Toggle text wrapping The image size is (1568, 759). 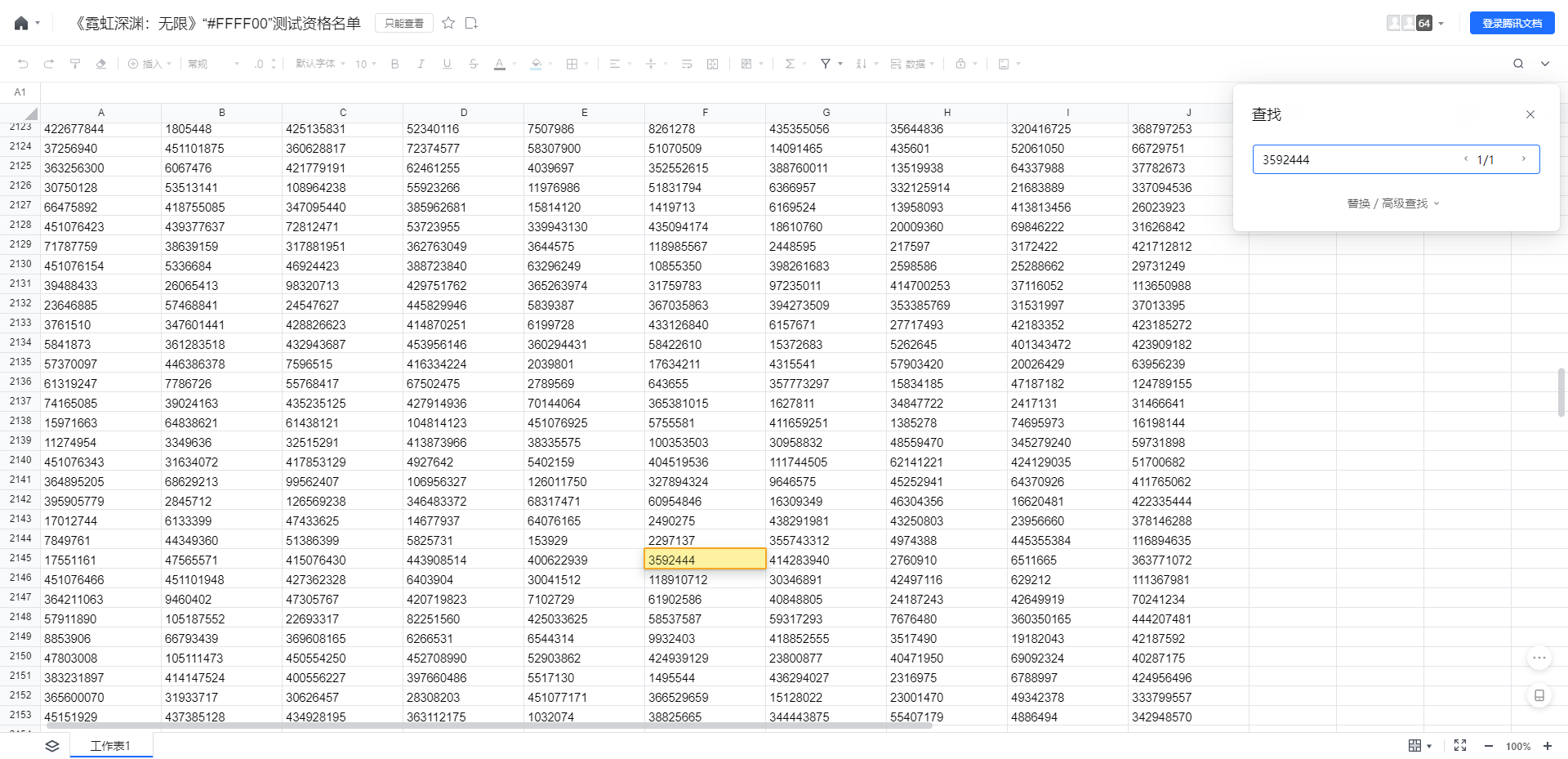[687, 64]
